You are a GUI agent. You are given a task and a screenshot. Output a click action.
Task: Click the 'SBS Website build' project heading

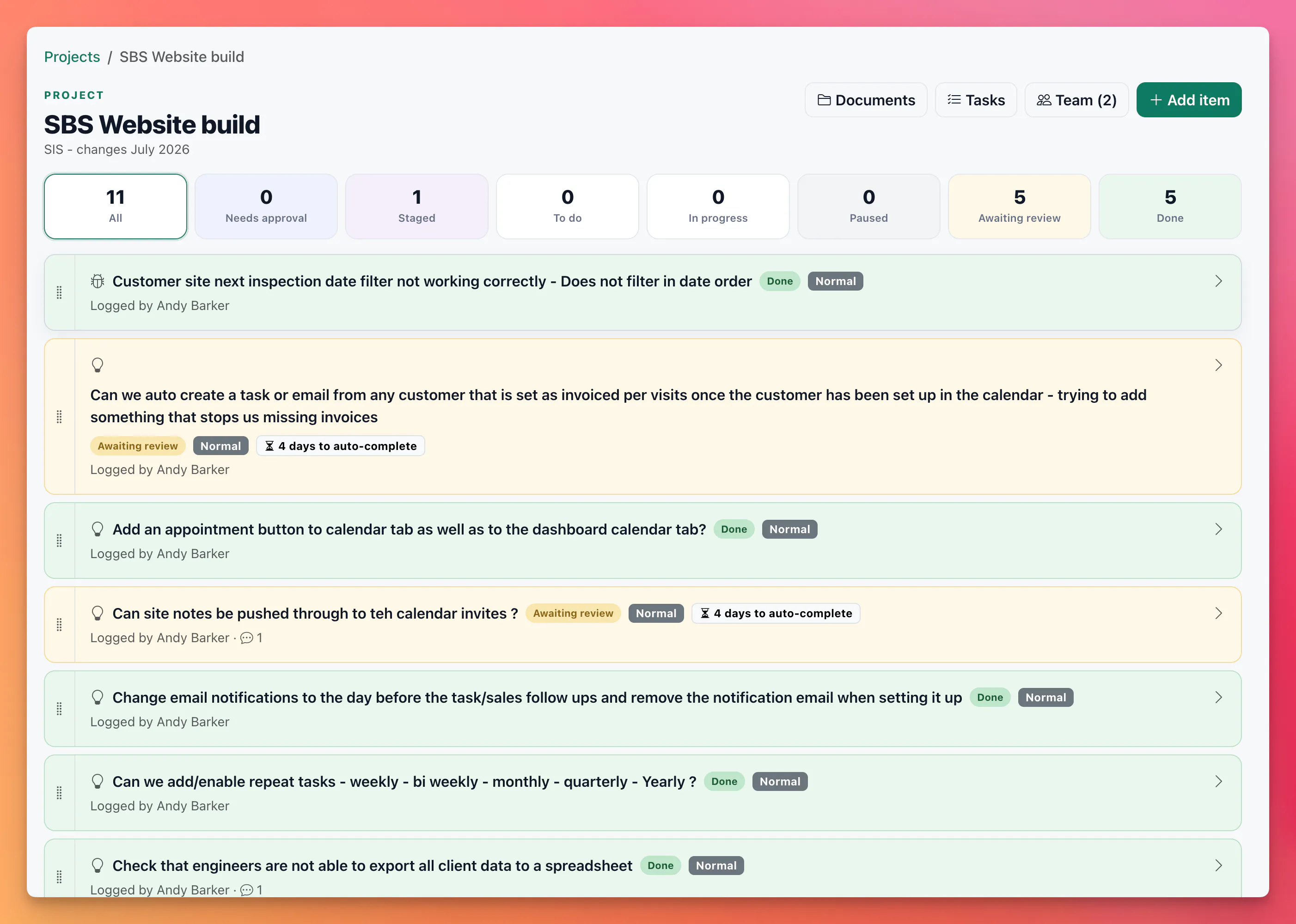152,125
